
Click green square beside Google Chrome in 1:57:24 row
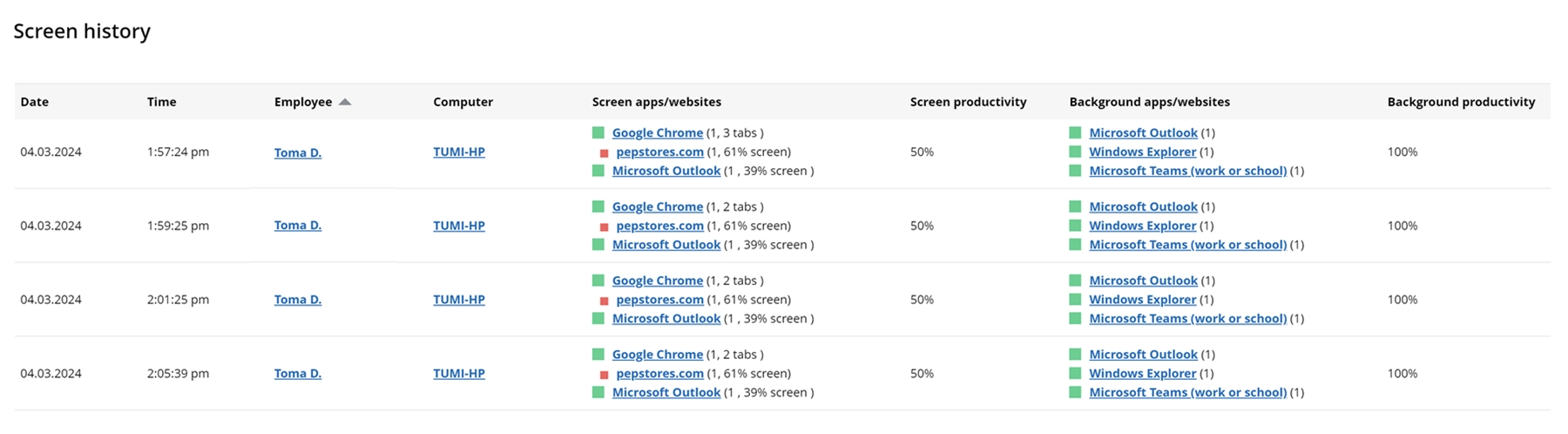coord(598,132)
